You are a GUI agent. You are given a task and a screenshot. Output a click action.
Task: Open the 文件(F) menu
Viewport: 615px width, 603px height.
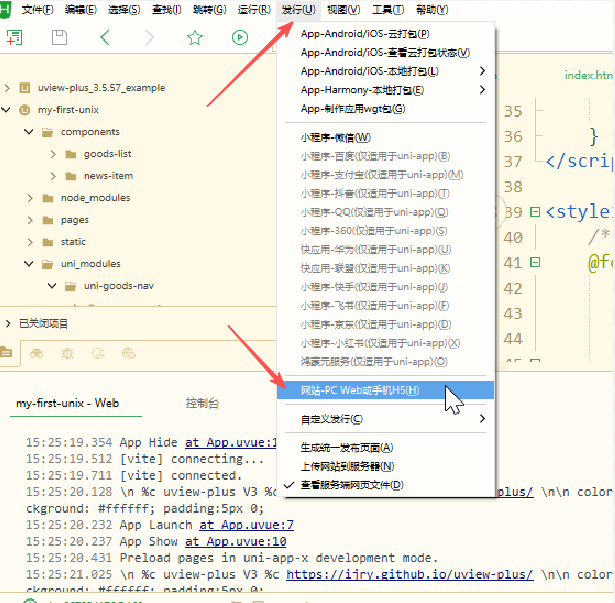(x=38, y=9)
